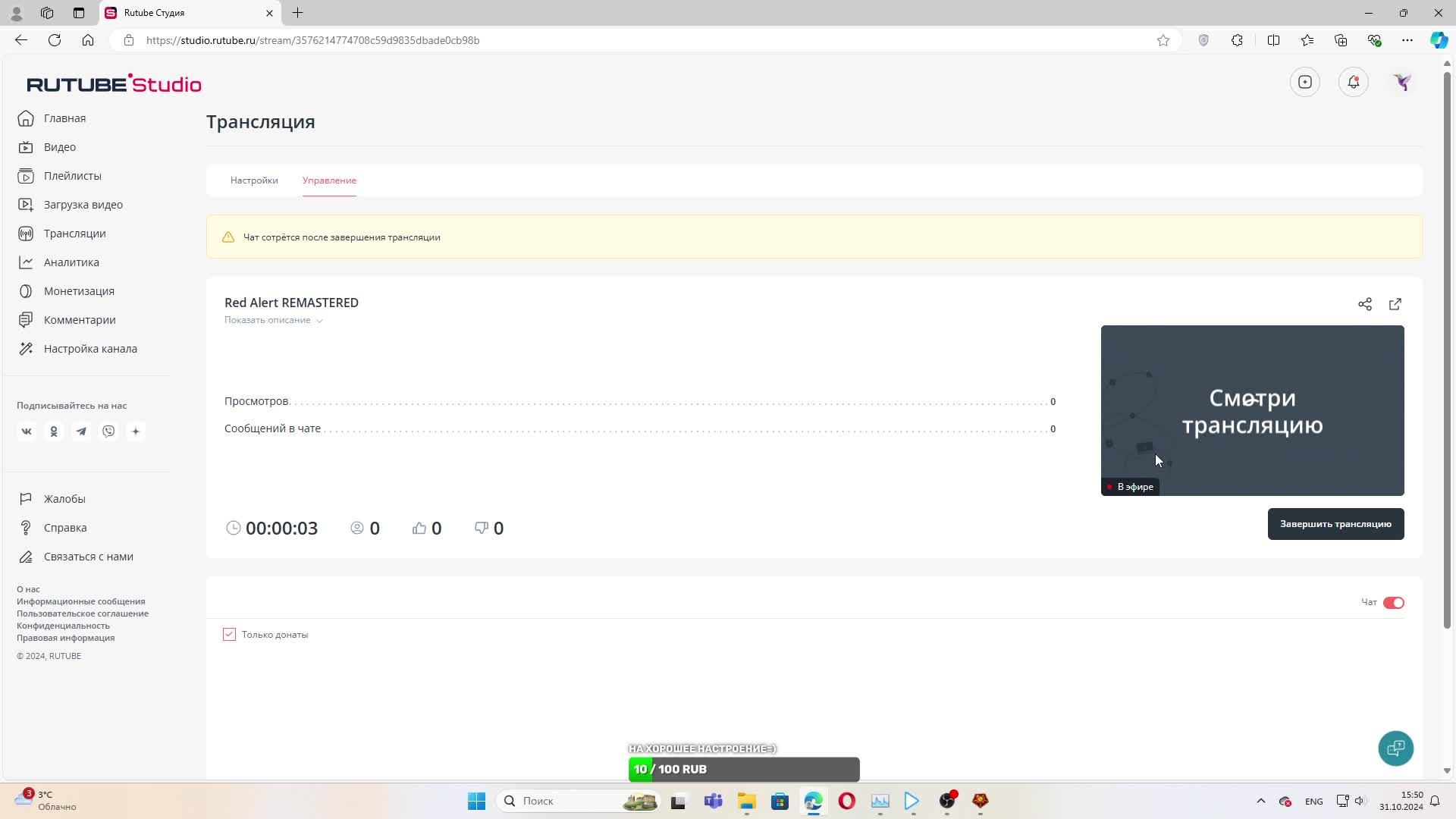Open the user avatar menu
Image resolution: width=1456 pixels, height=819 pixels.
tap(1401, 82)
